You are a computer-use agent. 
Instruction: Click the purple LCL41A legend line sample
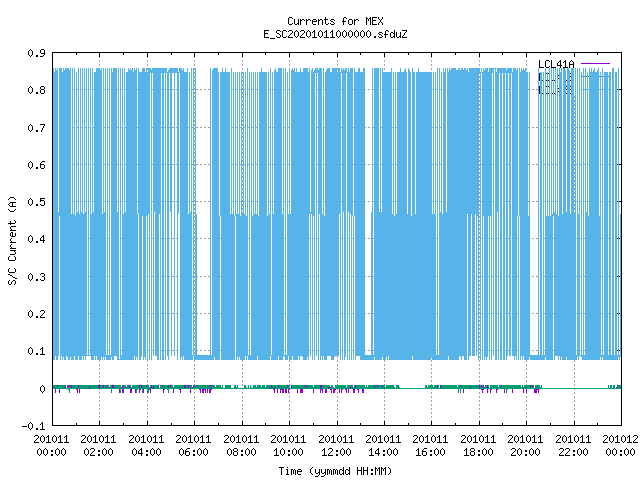595,64
